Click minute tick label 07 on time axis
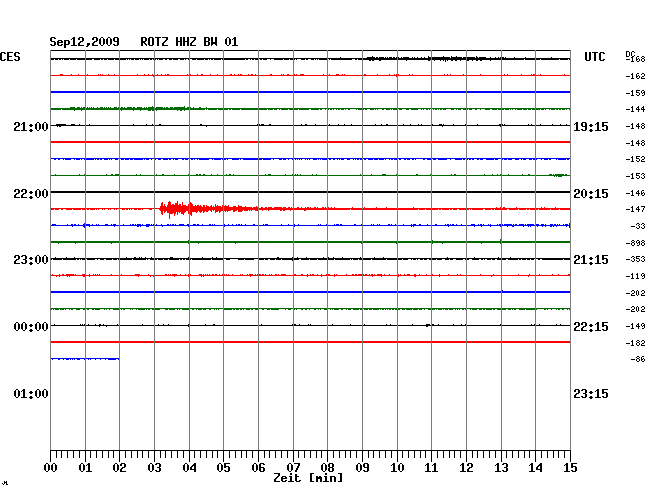The image size is (650, 494). pos(293,468)
